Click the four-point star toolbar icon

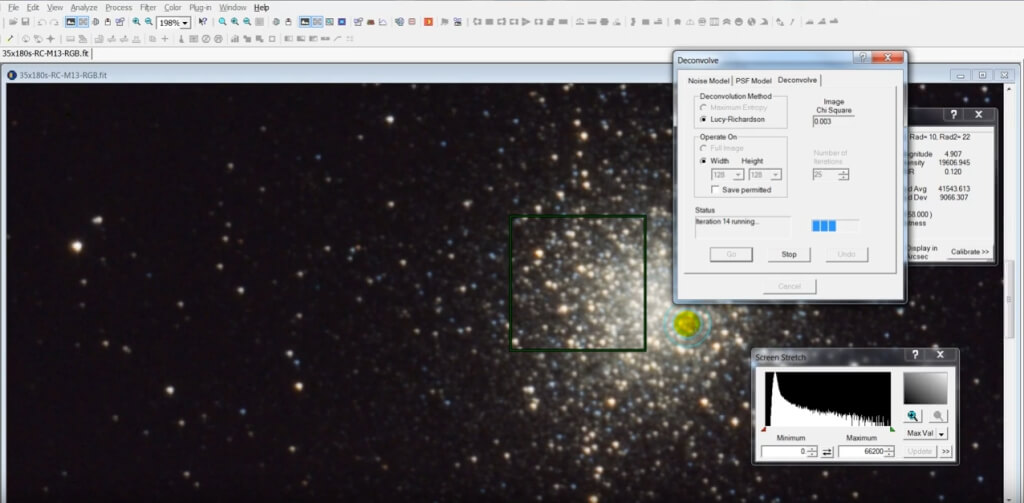pos(50,39)
